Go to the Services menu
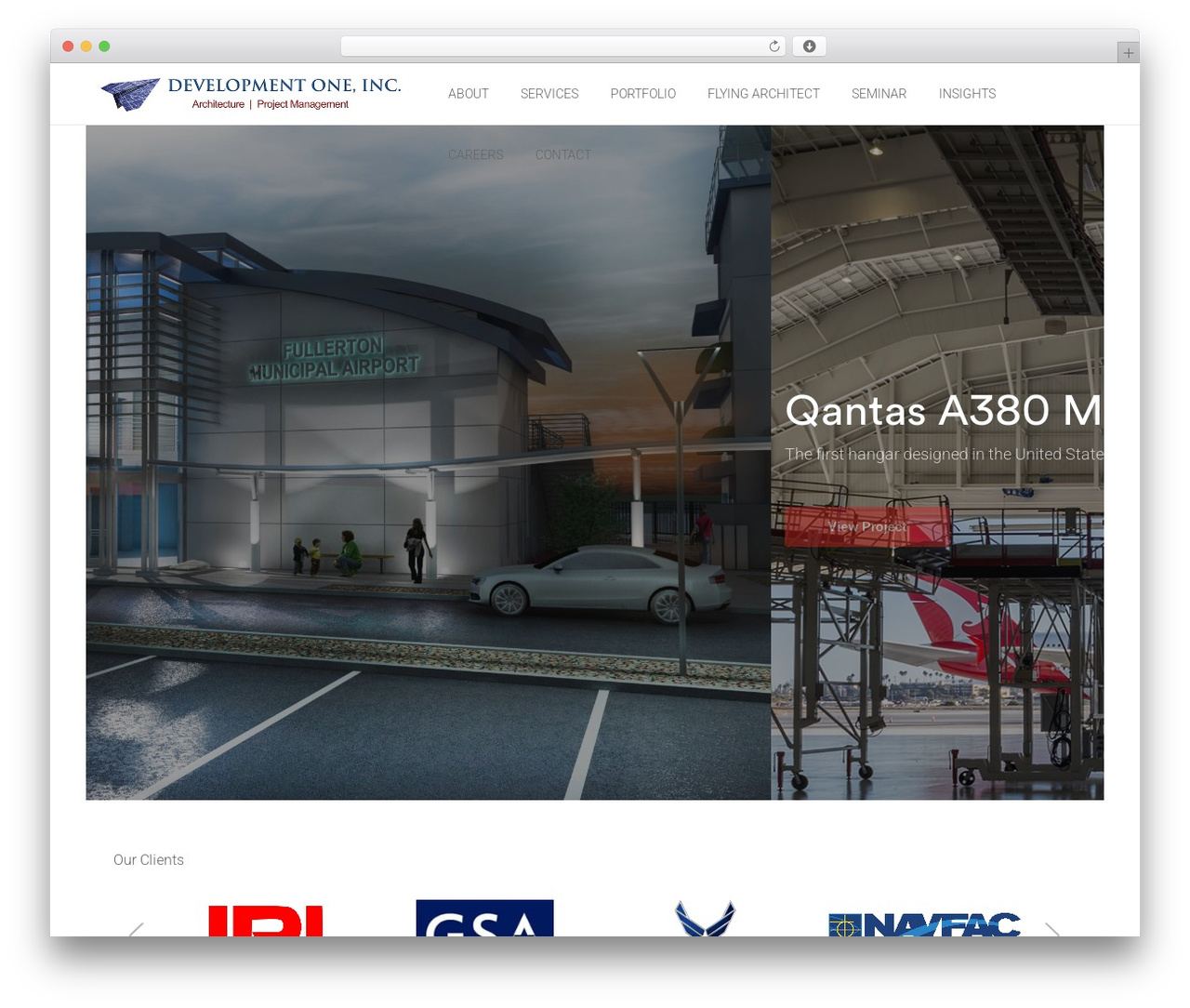 [x=549, y=94]
